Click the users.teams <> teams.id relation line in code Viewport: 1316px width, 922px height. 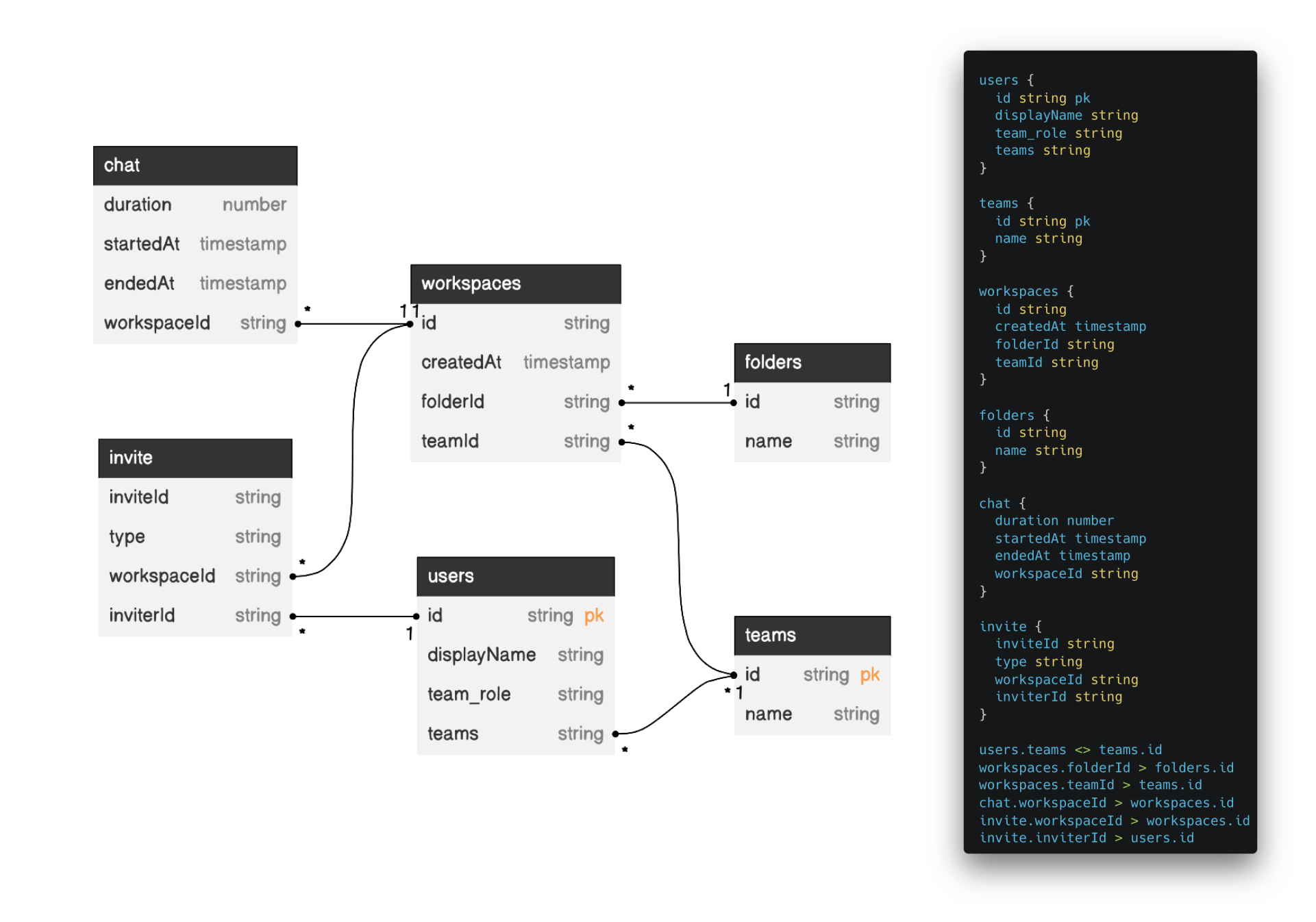(x=1069, y=749)
